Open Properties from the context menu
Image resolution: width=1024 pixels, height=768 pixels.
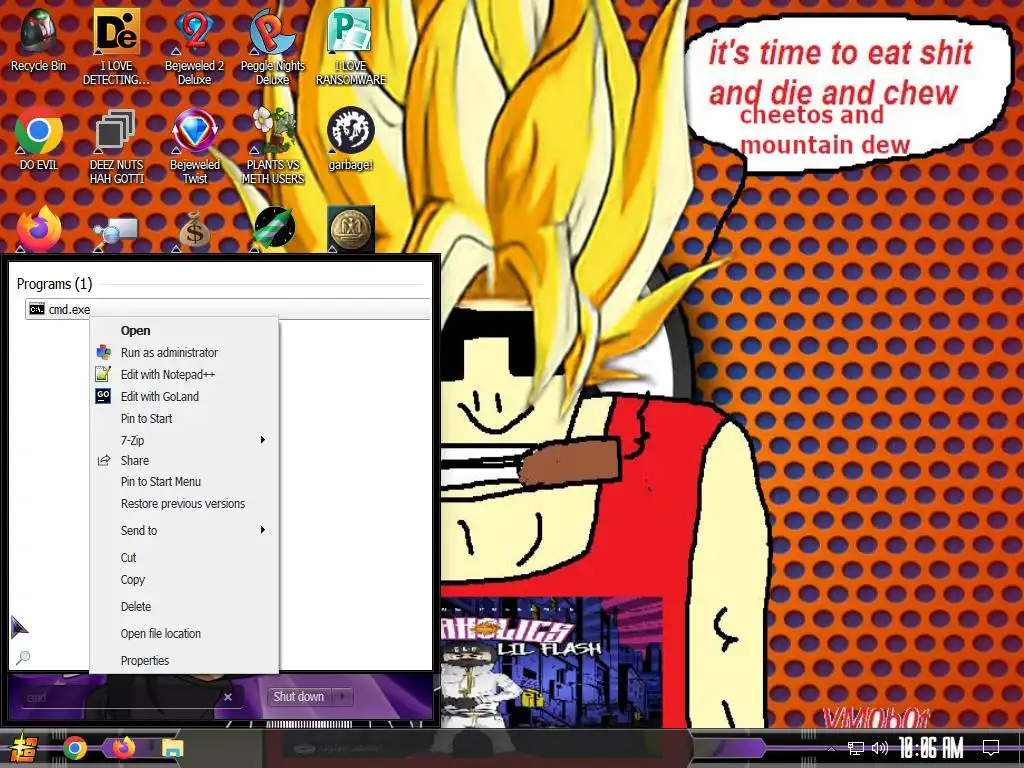(x=184, y=660)
